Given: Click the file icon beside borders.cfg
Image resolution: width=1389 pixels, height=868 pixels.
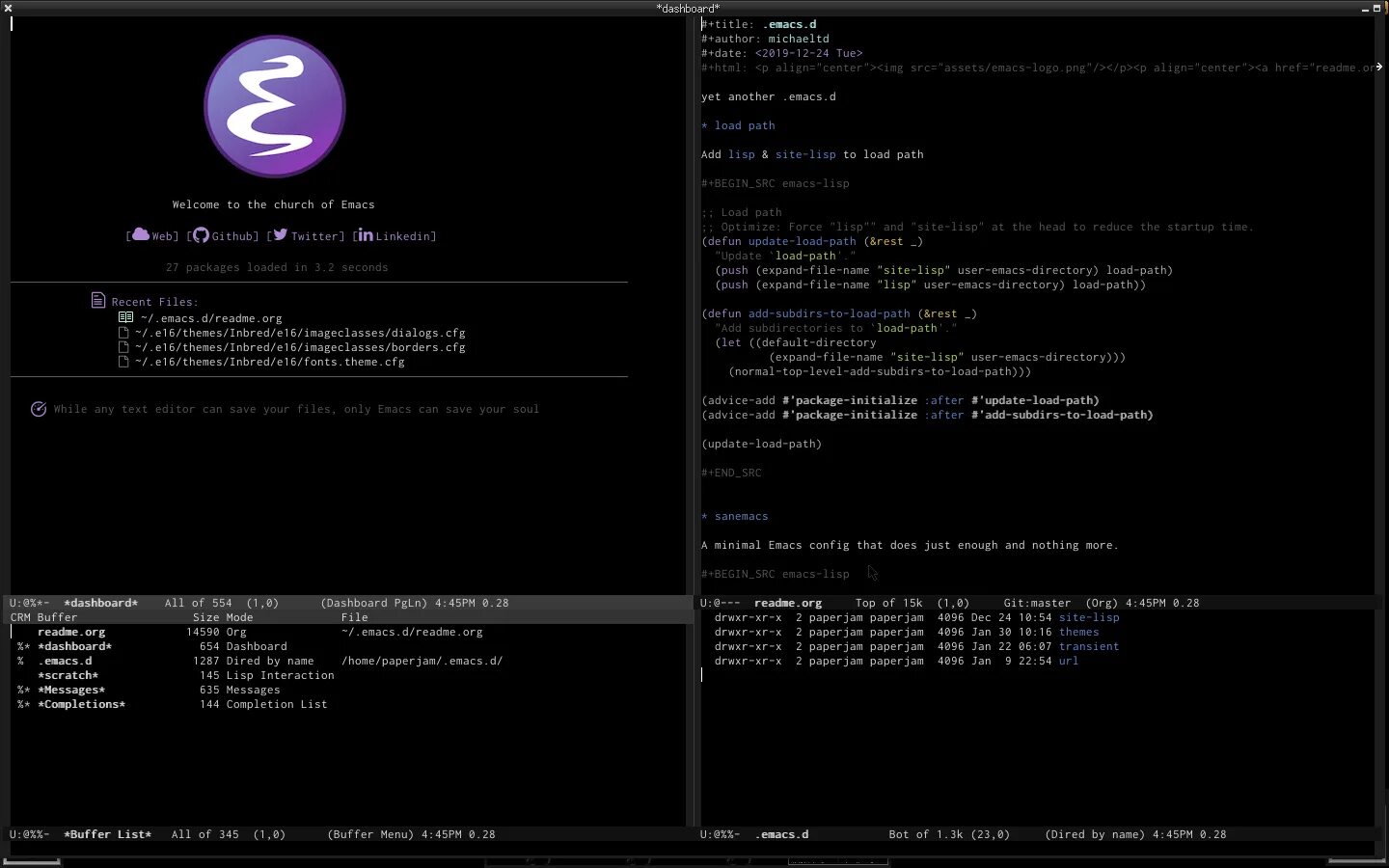Looking at the screenshot, I should 123,347.
